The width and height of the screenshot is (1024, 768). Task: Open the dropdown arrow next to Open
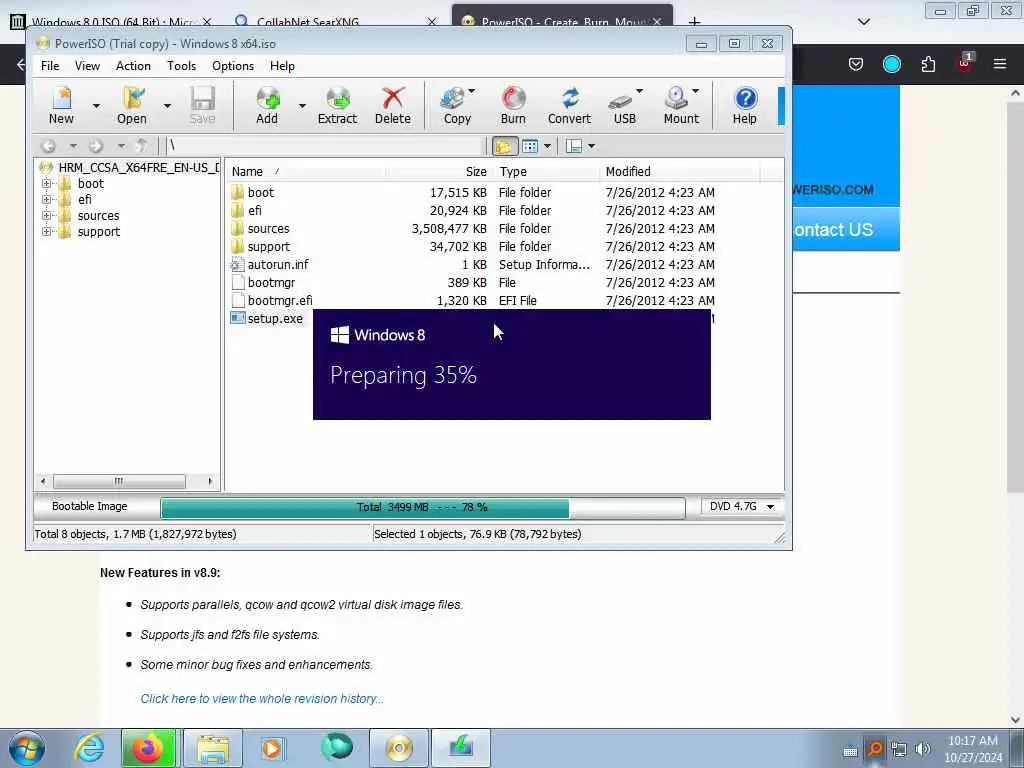(167, 105)
